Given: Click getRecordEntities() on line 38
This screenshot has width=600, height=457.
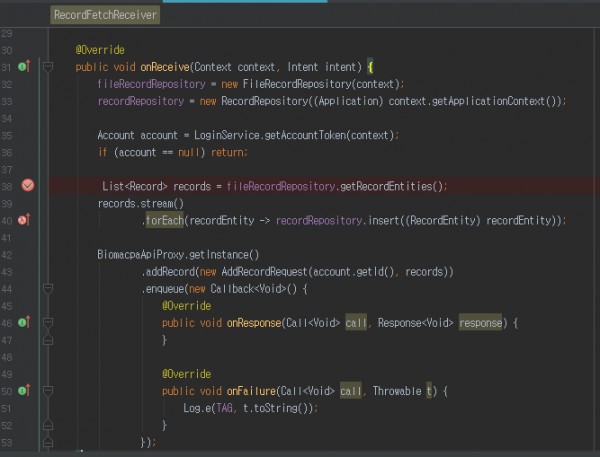Looking at the screenshot, I should (x=391, y=186).
